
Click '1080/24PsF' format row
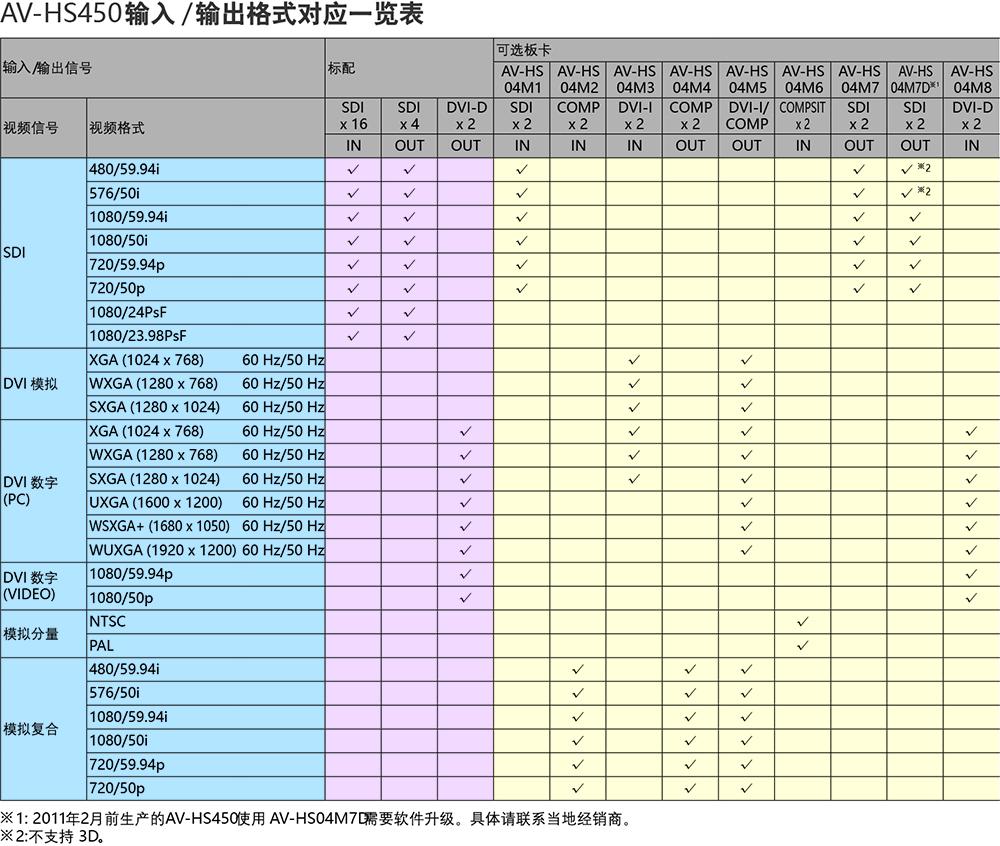tap(205, 312)
